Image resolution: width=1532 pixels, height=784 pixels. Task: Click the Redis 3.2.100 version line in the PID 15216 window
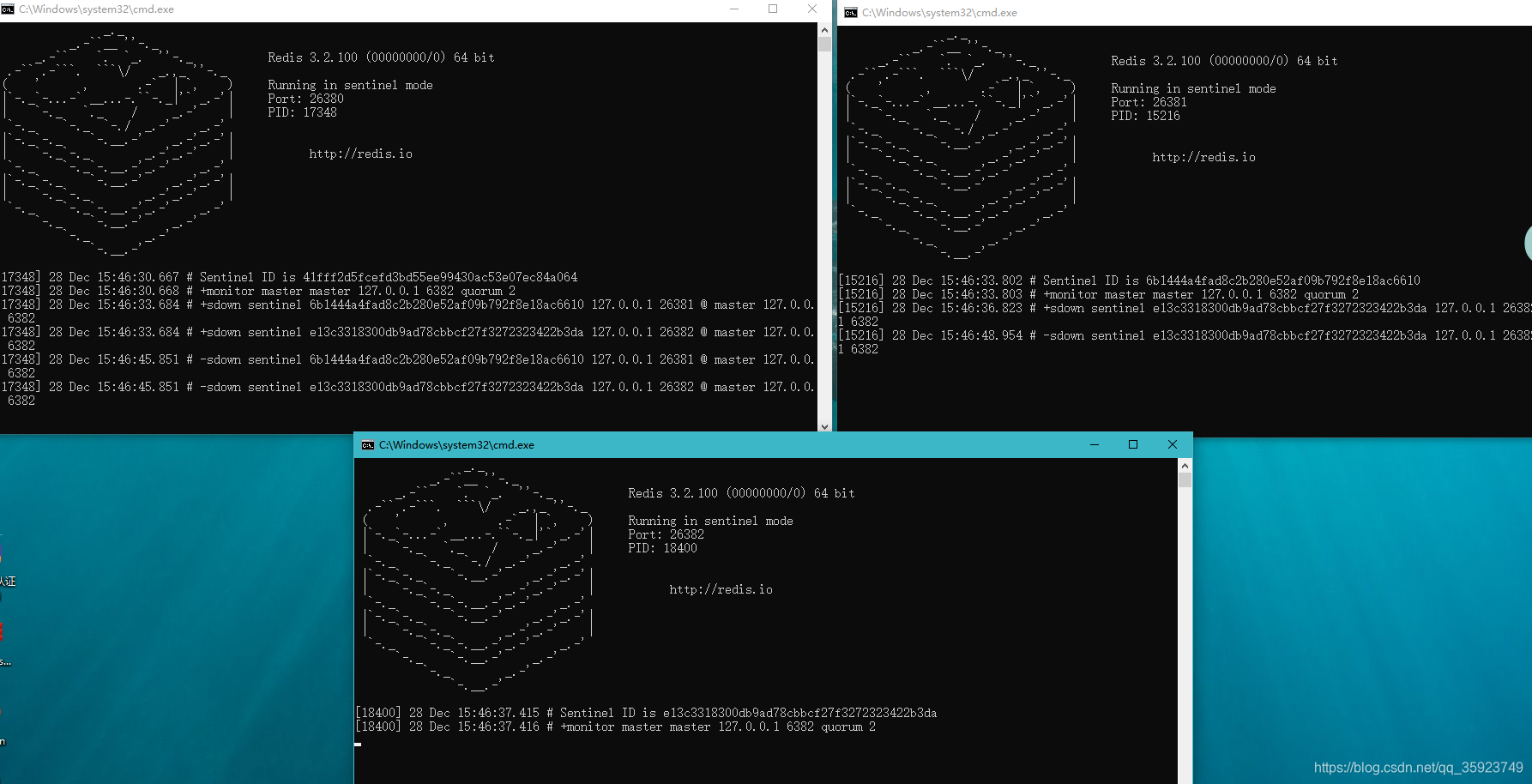(x=1224, y=62)
